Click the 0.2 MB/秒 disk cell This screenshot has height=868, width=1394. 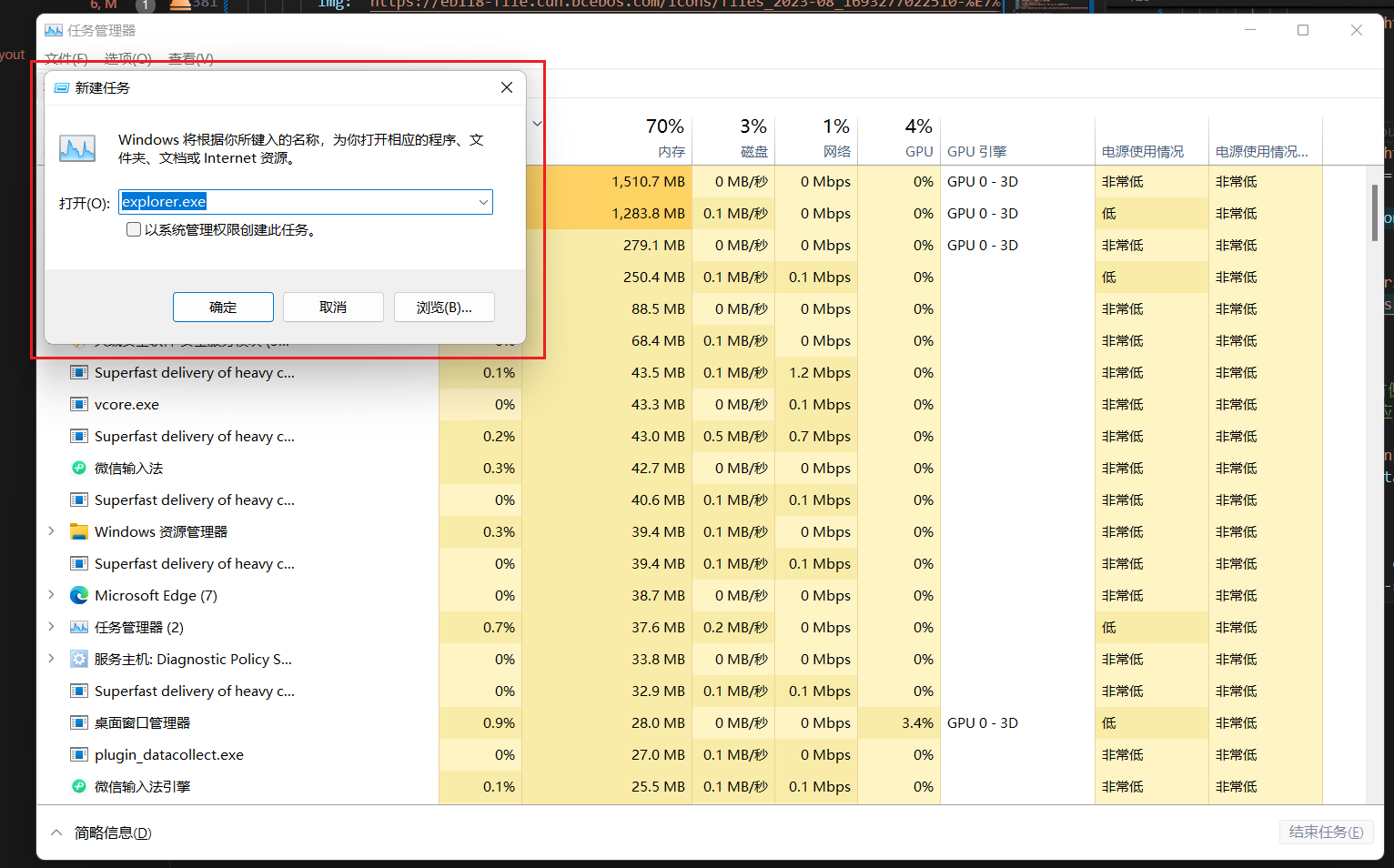733,627
